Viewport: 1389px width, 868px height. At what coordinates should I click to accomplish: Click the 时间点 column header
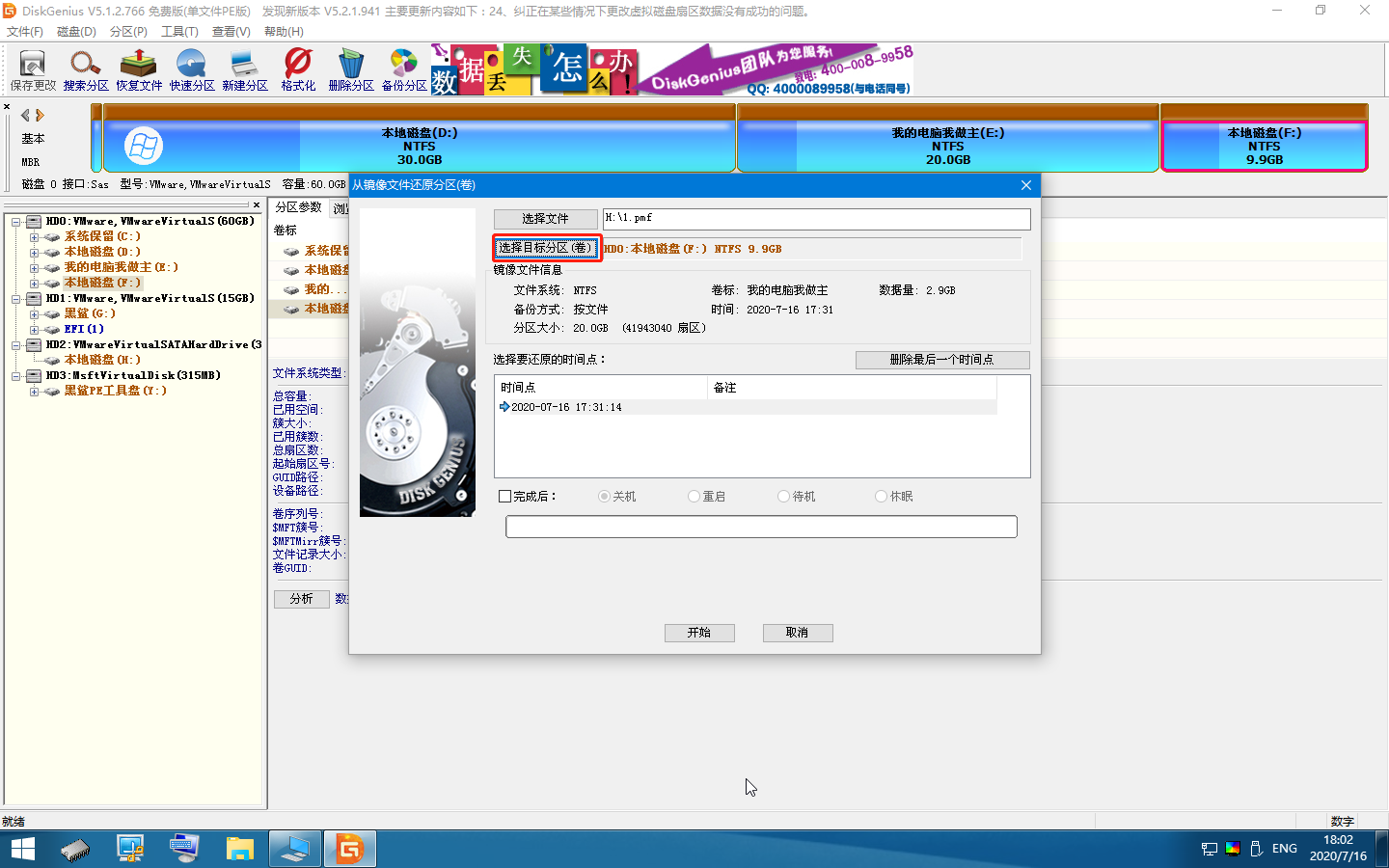pos(601,388)
